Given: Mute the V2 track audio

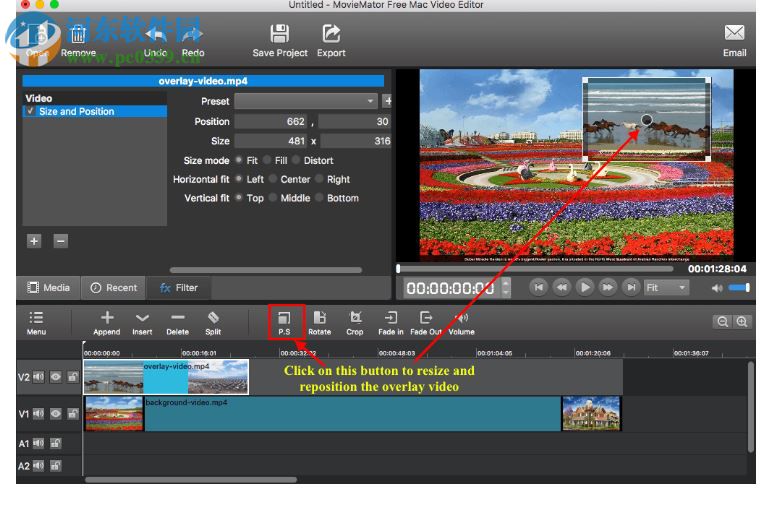Looking at the screenshot, I should pos(39,377).
